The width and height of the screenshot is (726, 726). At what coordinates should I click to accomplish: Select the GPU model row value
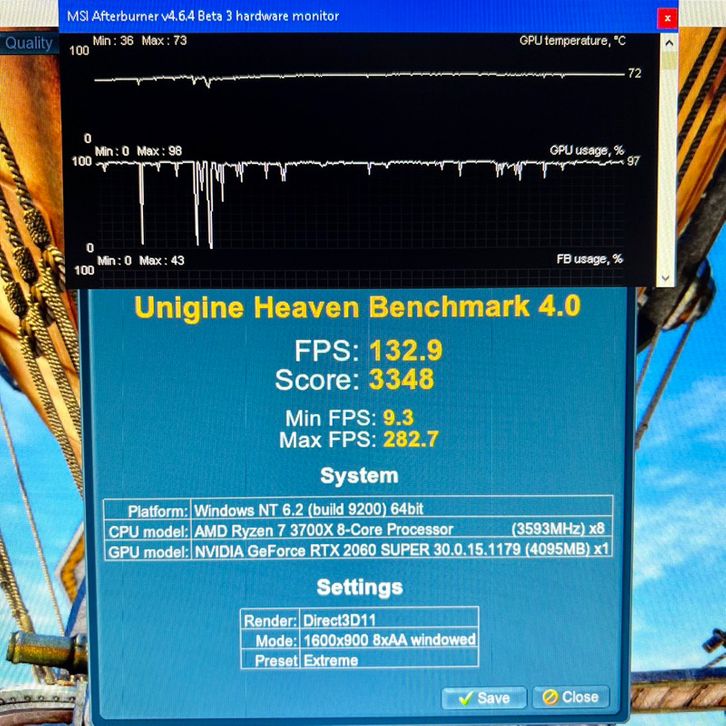(400, 550)
